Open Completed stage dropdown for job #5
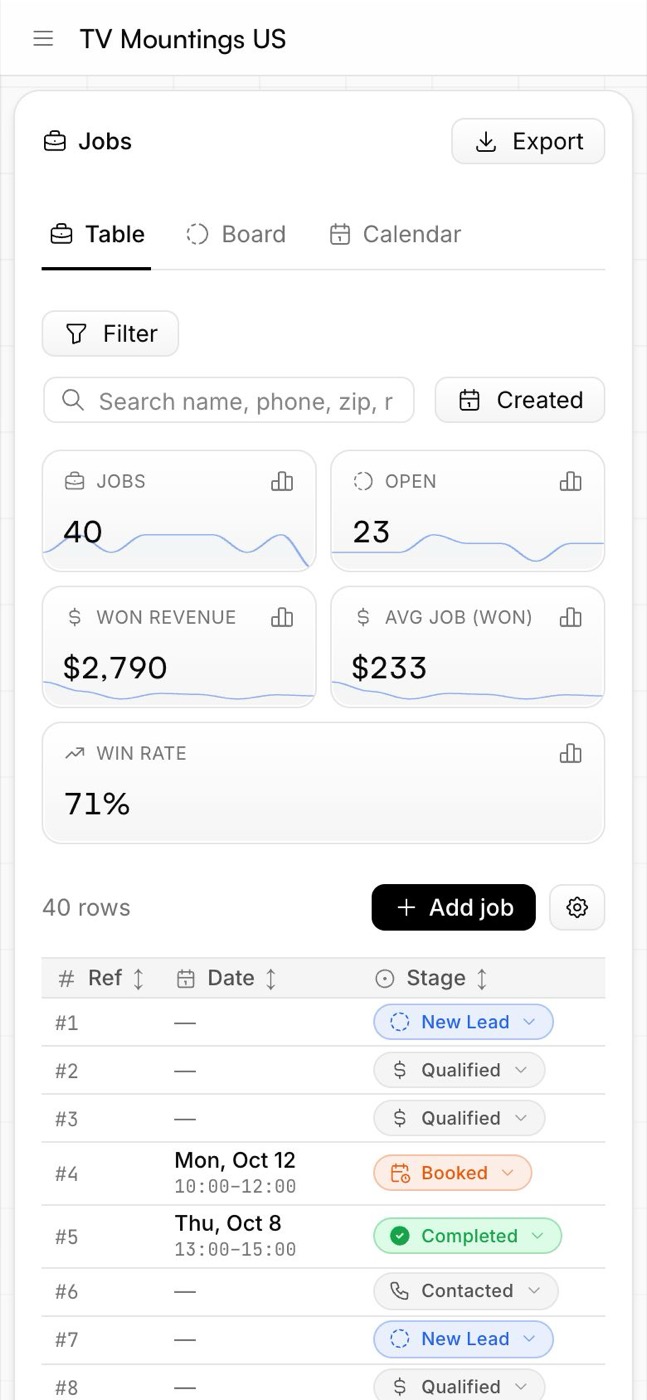The height and width of the screenshot is (1400, 647). (468, 1236)
